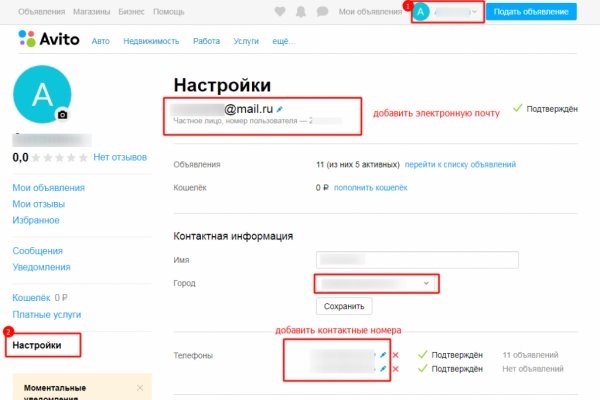Click the red X beside first phone
600x400 pixels.
[x=395, y=355]
